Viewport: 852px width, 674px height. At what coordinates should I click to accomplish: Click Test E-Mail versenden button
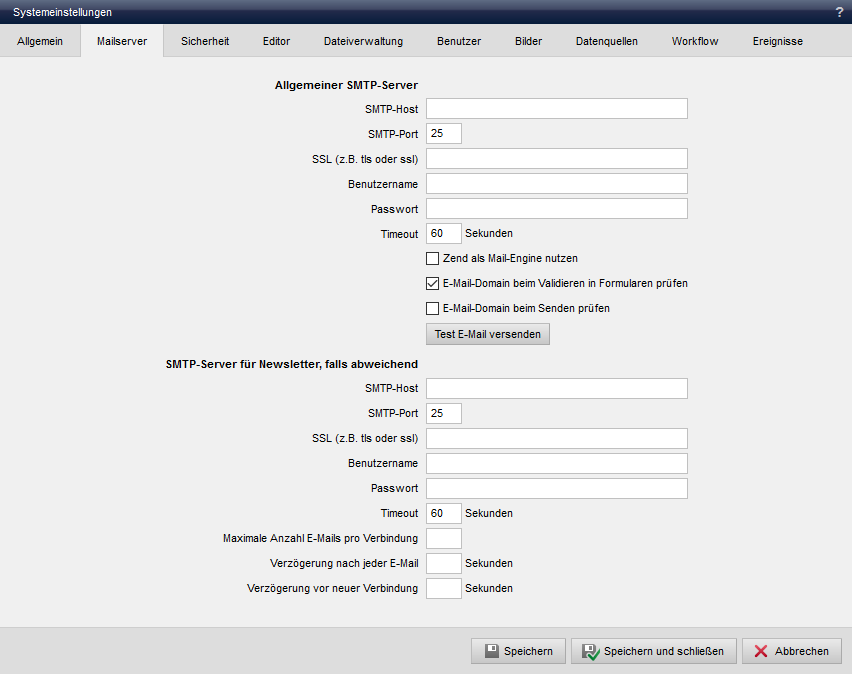tap(487, 334)
